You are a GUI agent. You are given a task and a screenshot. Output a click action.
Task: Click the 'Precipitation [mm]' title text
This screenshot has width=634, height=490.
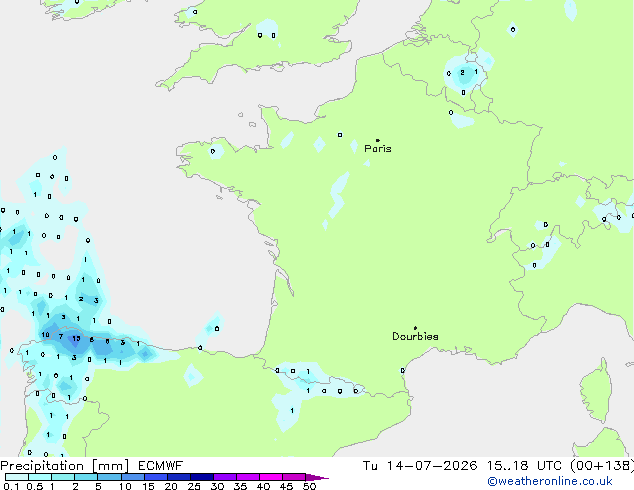pos(64,466)
